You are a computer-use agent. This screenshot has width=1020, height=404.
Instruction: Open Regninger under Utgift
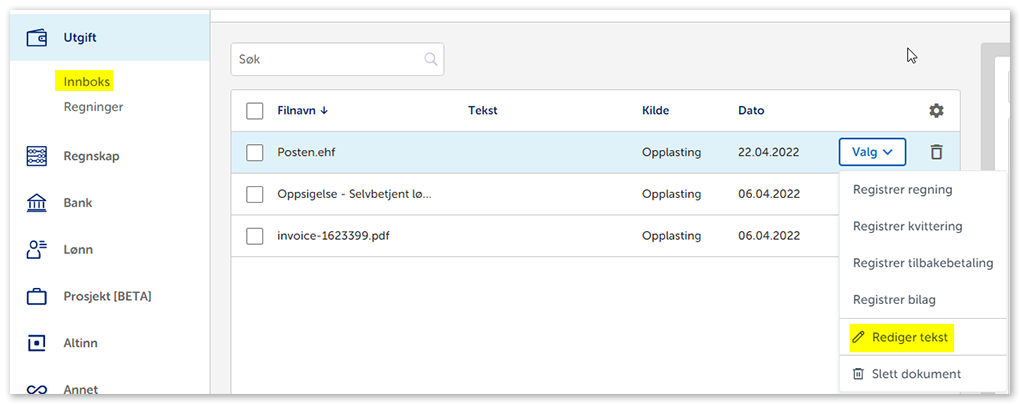[x=93, y=106]
